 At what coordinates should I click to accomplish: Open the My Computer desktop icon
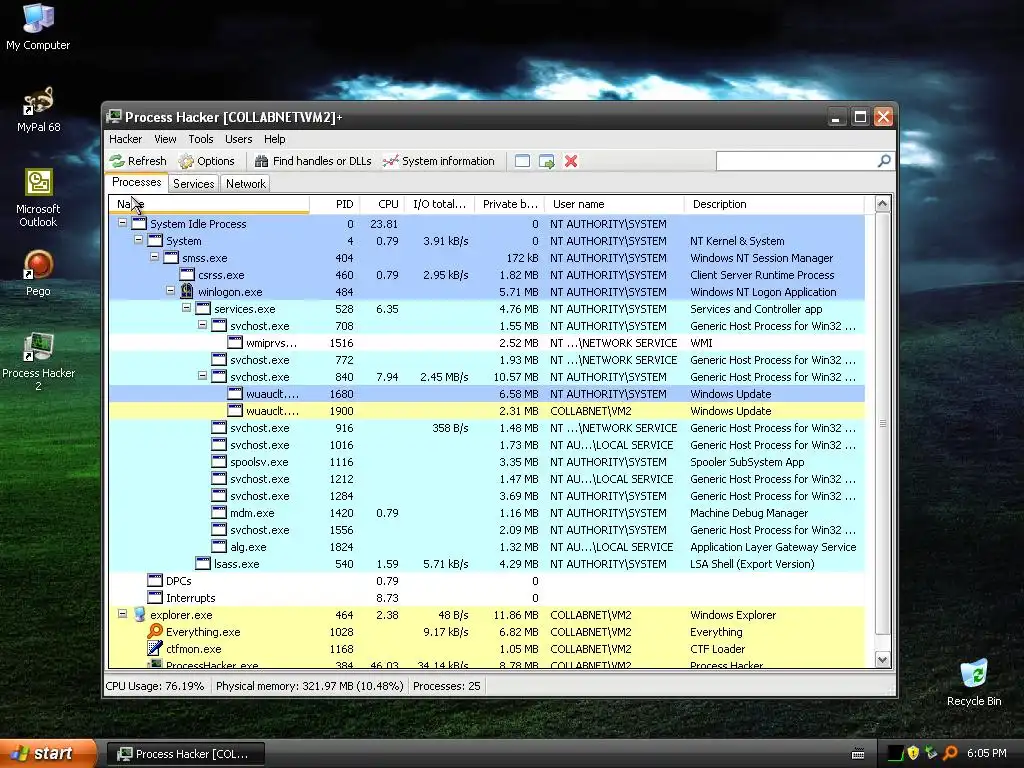[38, 27]
